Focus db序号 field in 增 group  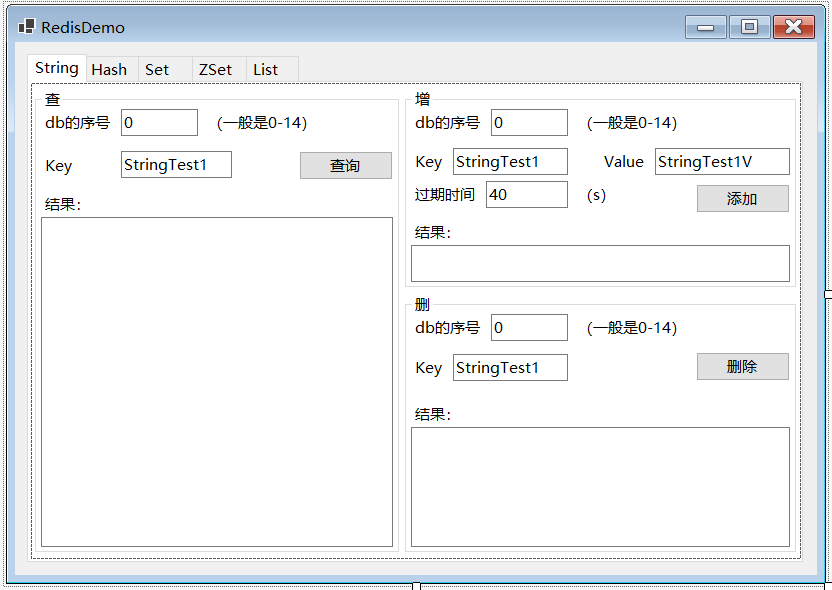click(x=529, y=123)
